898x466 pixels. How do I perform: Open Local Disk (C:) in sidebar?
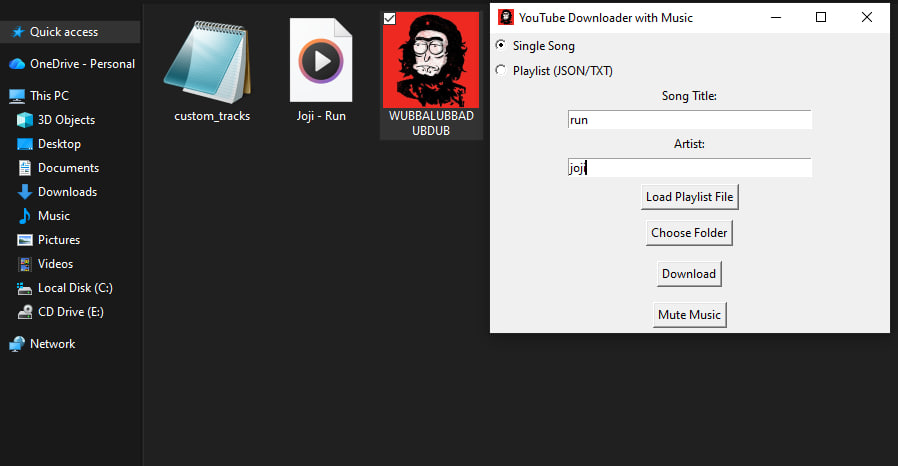(x=75, y=288)
